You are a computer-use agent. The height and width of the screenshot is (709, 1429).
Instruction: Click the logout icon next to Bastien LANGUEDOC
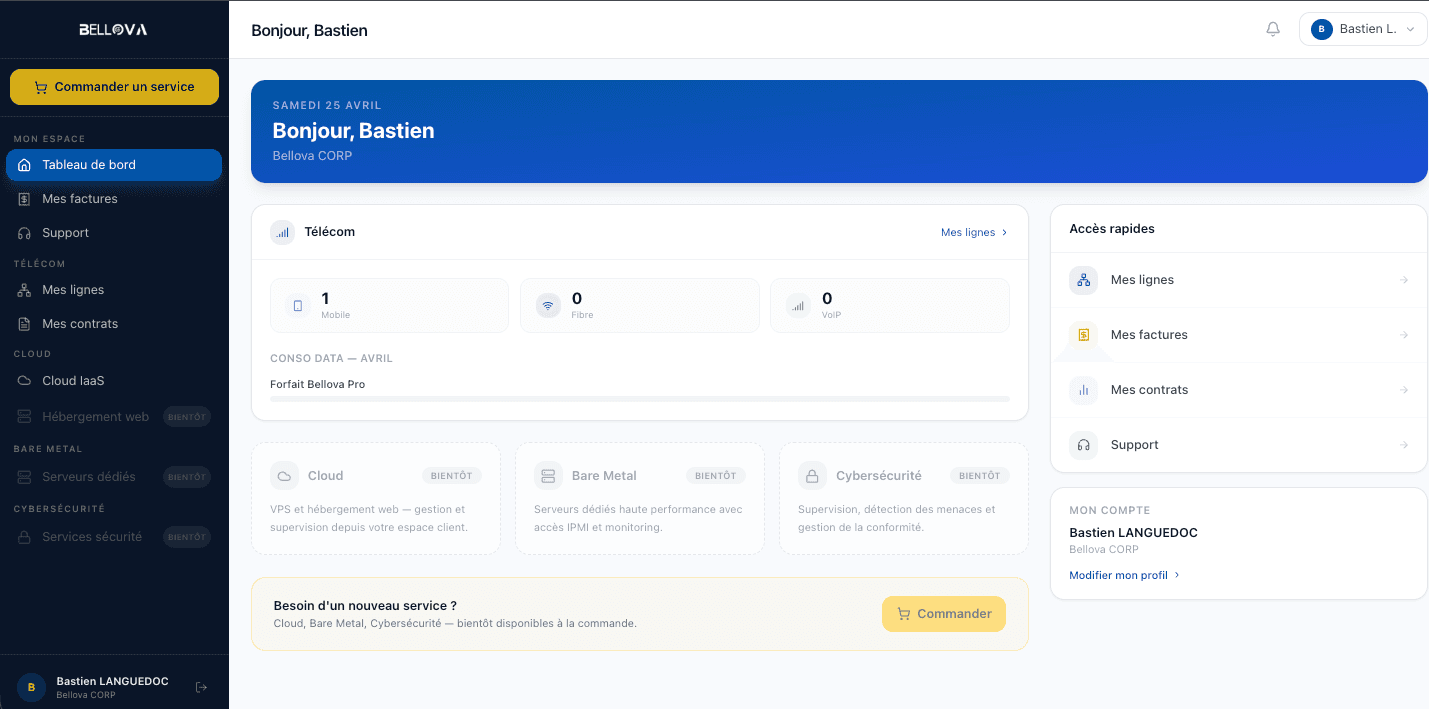(201, 687)
